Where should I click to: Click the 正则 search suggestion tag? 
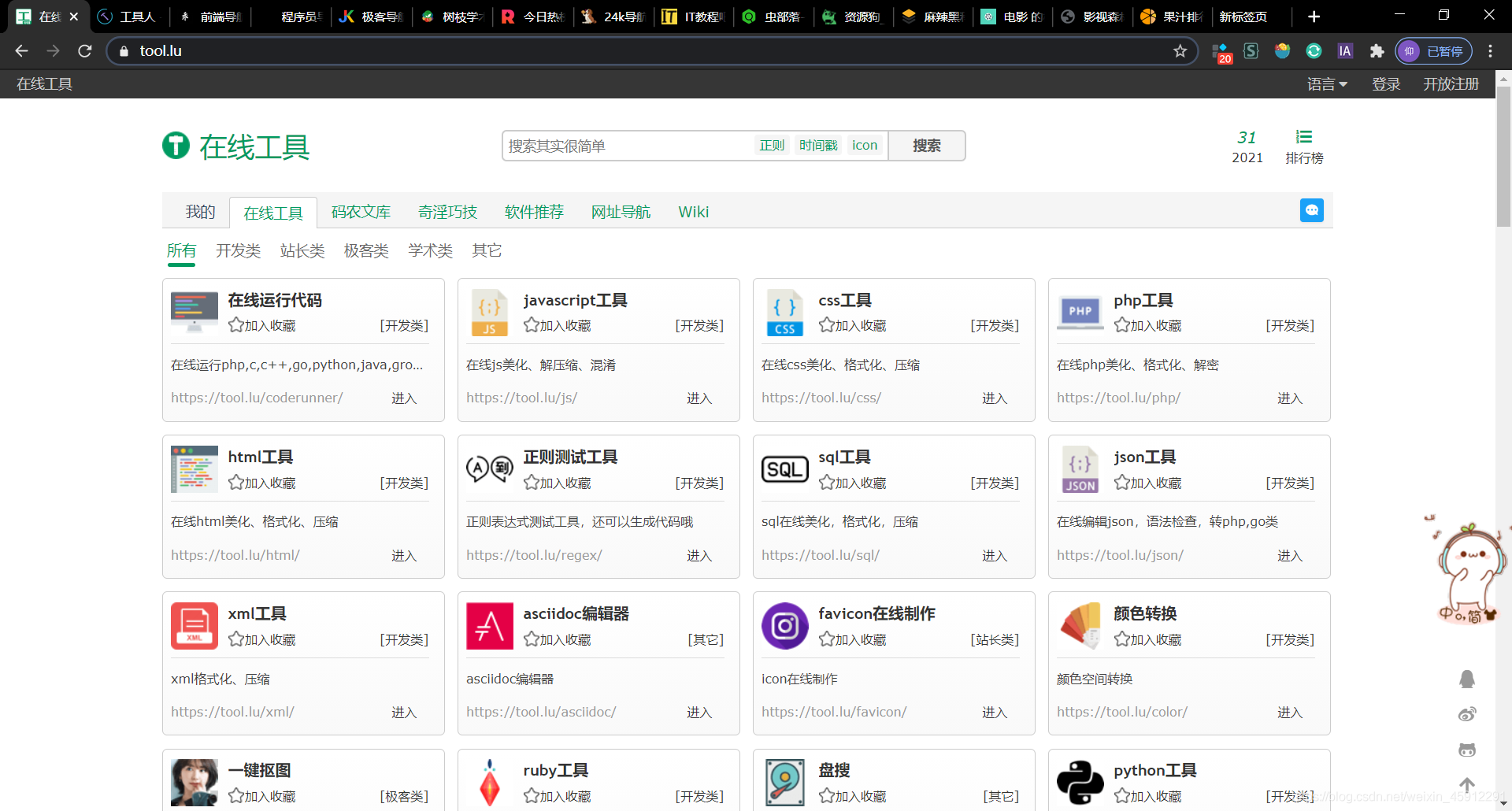[772, 146]
